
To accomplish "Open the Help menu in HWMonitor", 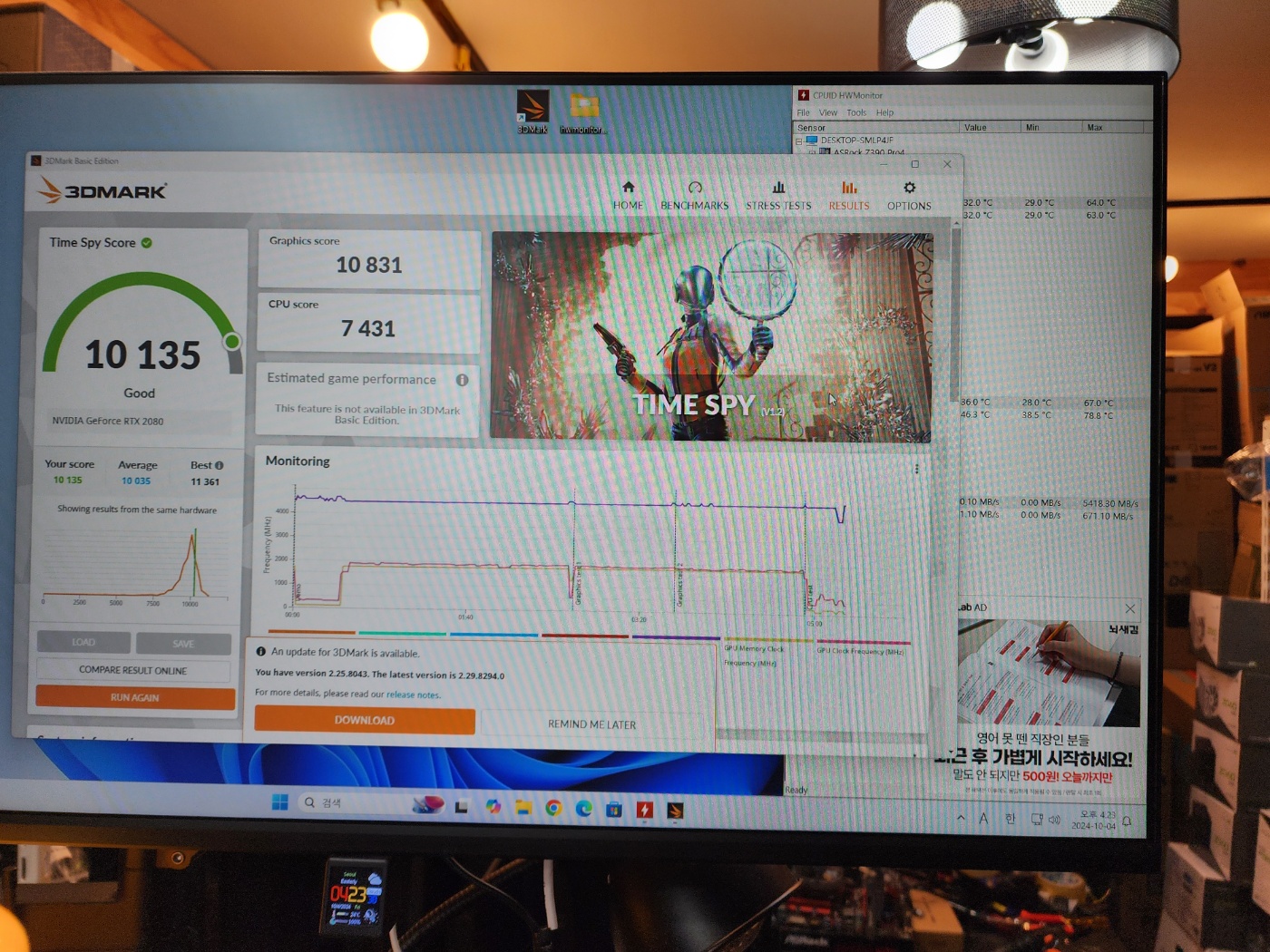I will [884, 112].
